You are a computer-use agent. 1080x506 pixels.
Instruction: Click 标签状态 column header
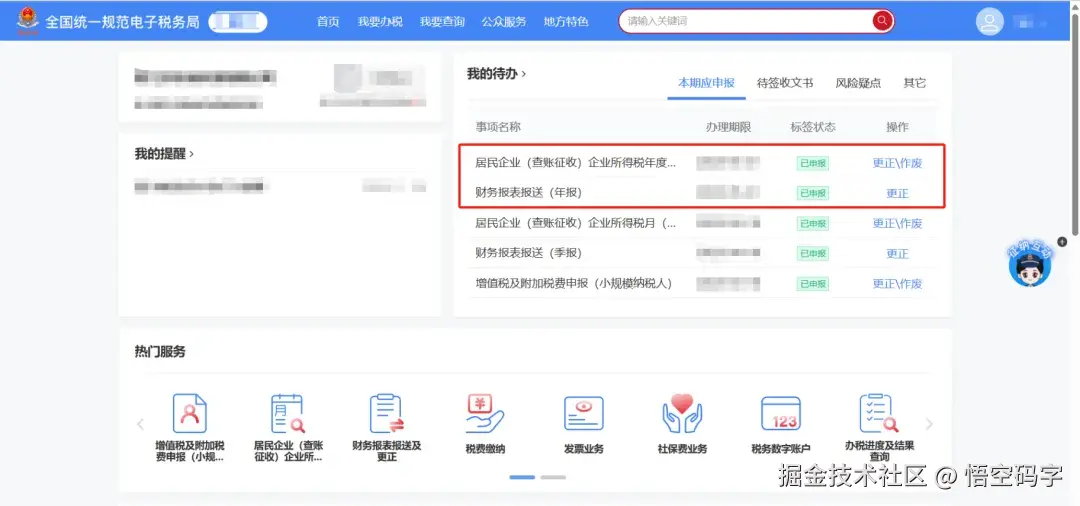pyautogui.click(x=813, y=127)
